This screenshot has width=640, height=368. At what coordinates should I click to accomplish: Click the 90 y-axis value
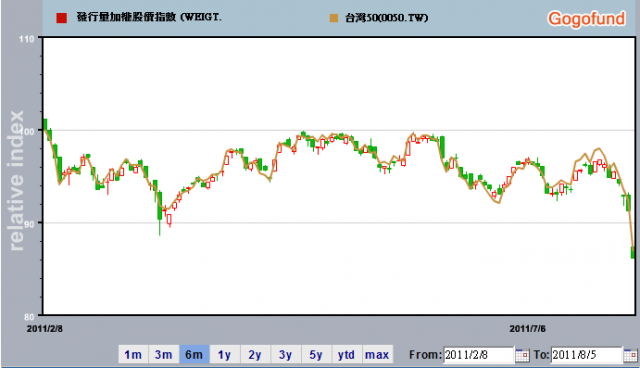click(29, 224)
